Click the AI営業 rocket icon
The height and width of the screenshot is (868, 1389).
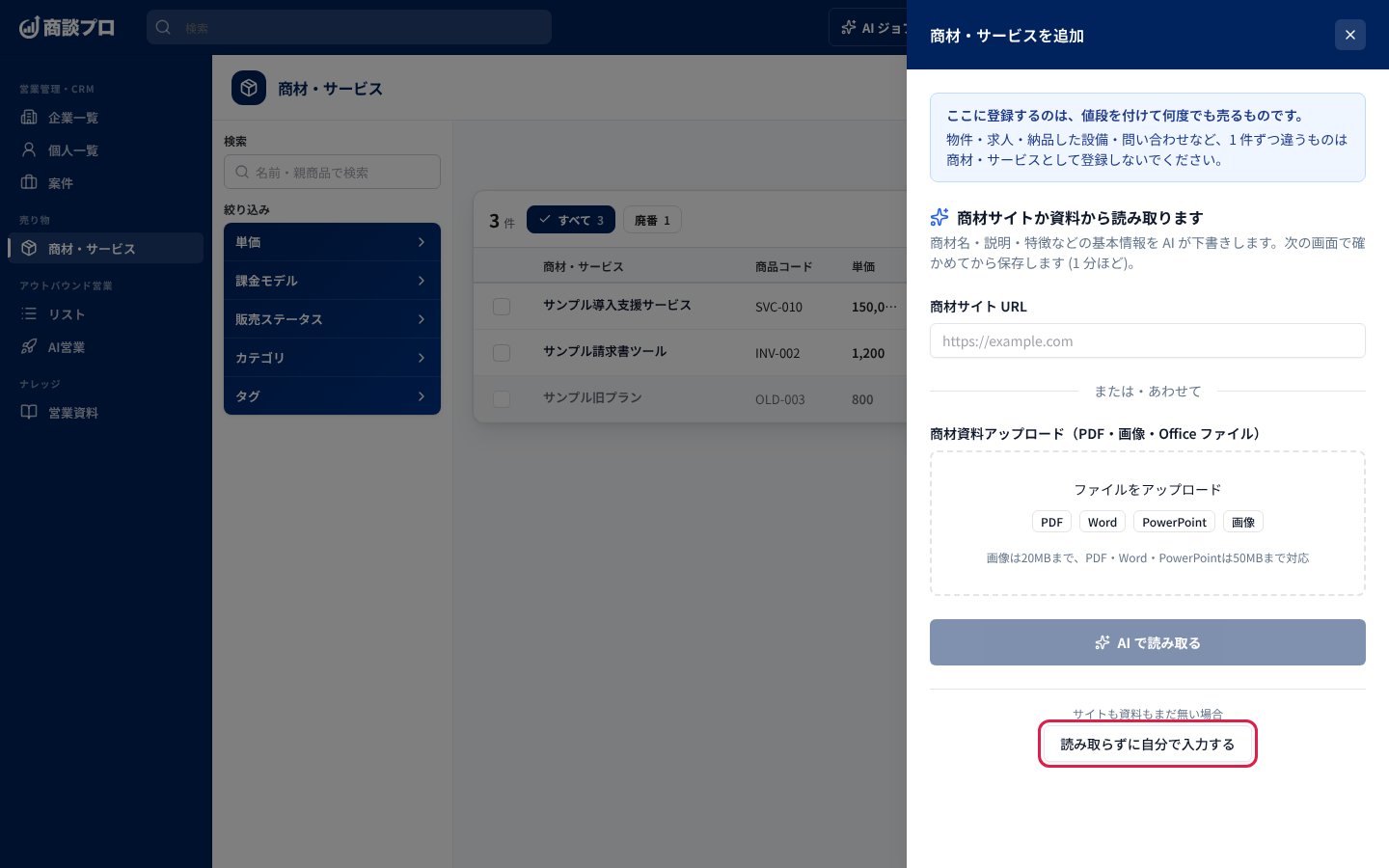coord(29,346)
